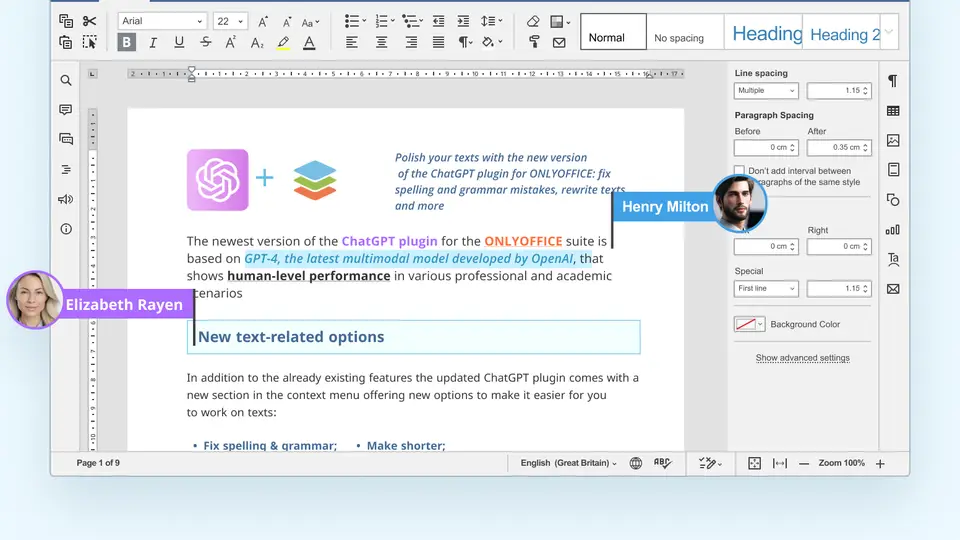Open Header and footer settings tab
Viewport: 960px width, 540px height.
[x=893, y=170]
